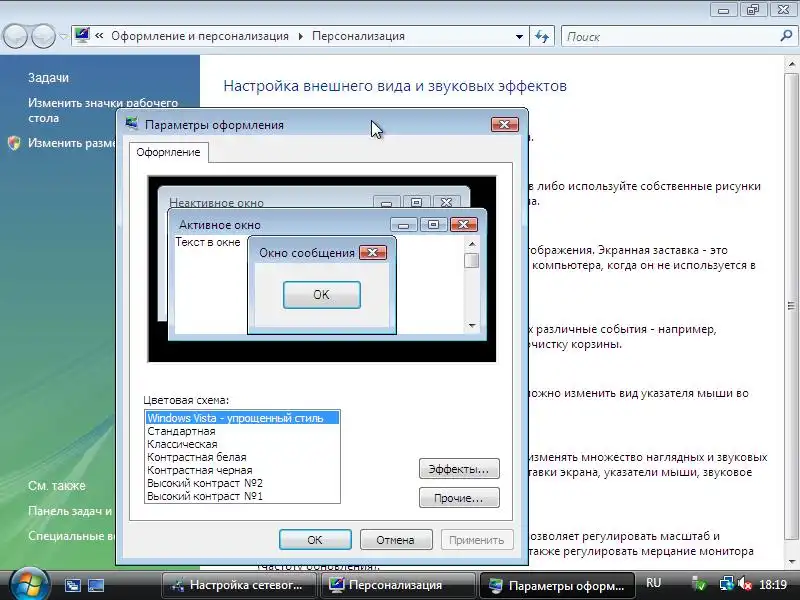Click the preview window scrollbar down arrow
The image size is (800, 600).
coord(472,326)
